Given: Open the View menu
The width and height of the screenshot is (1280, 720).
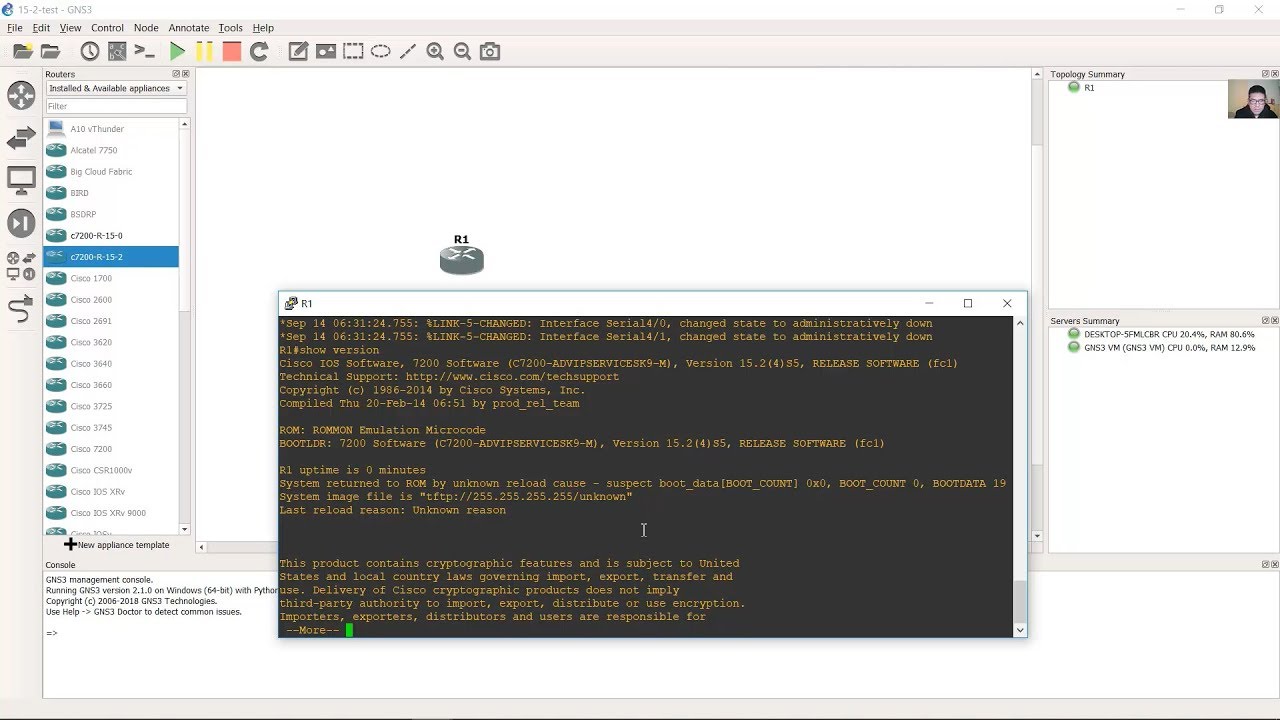Looking at the screenshot, I should coord(70,28).
